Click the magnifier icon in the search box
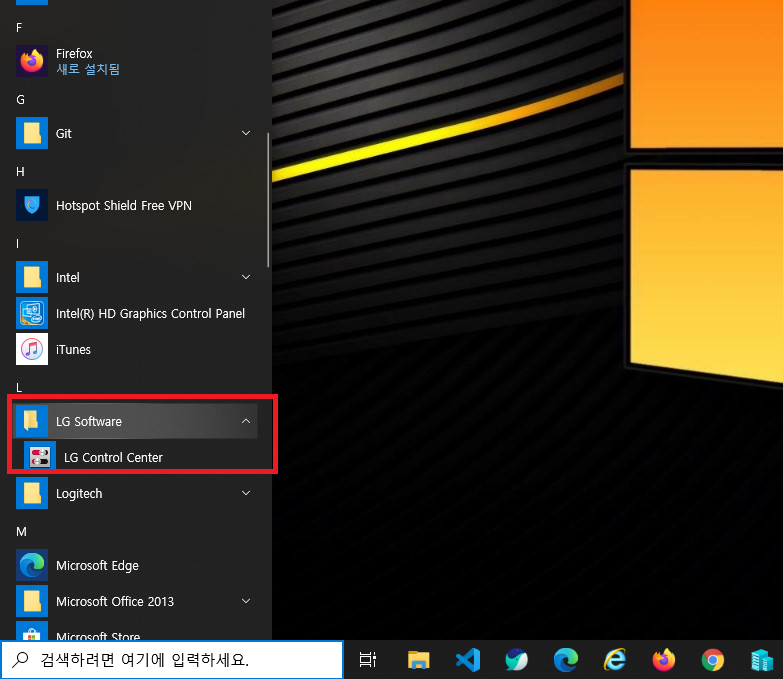The height and width of the screenshot is (679, 783). pyautogui.click(x=20, y=660)
